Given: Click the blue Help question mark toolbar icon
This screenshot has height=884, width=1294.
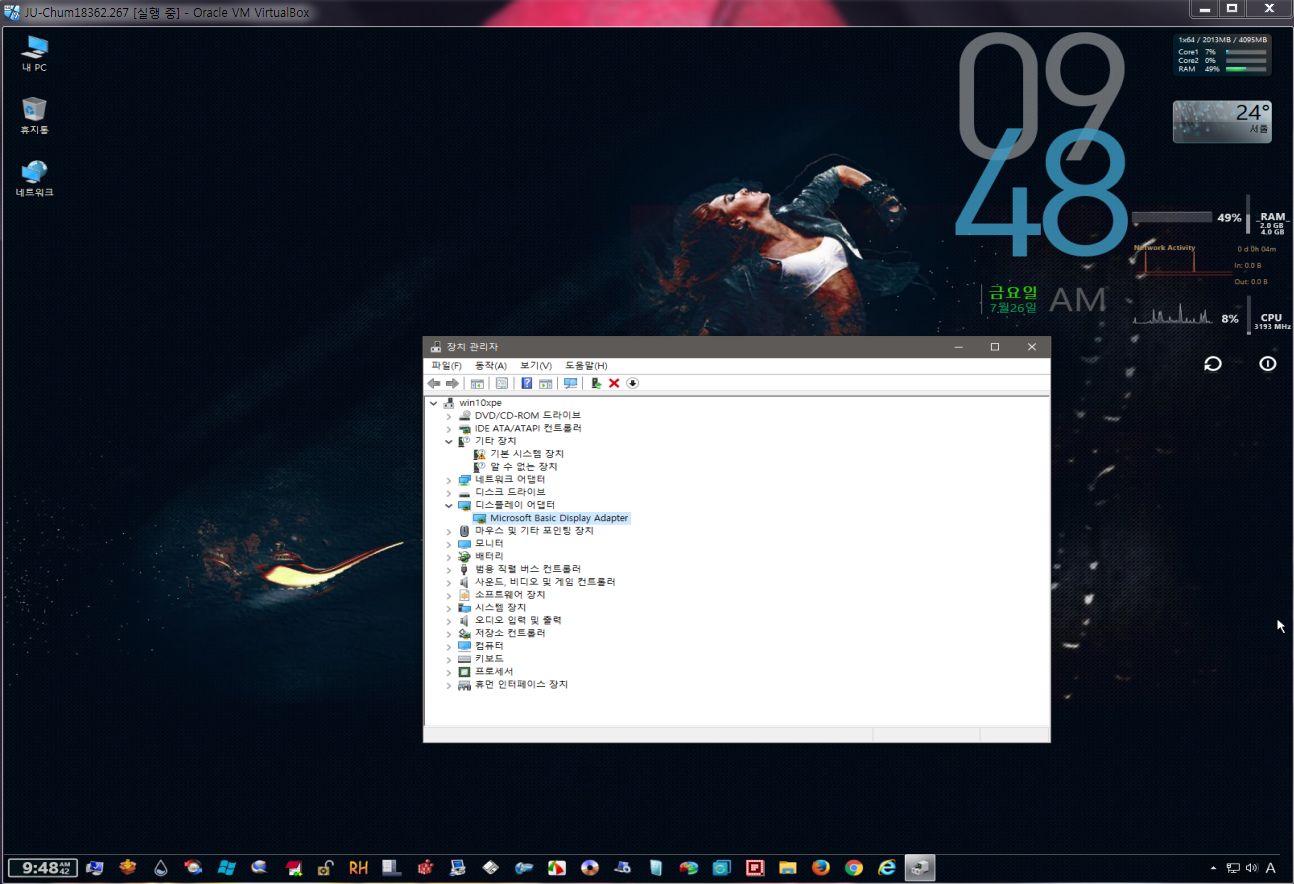Looking at the screenshot, I should point(527,383).
